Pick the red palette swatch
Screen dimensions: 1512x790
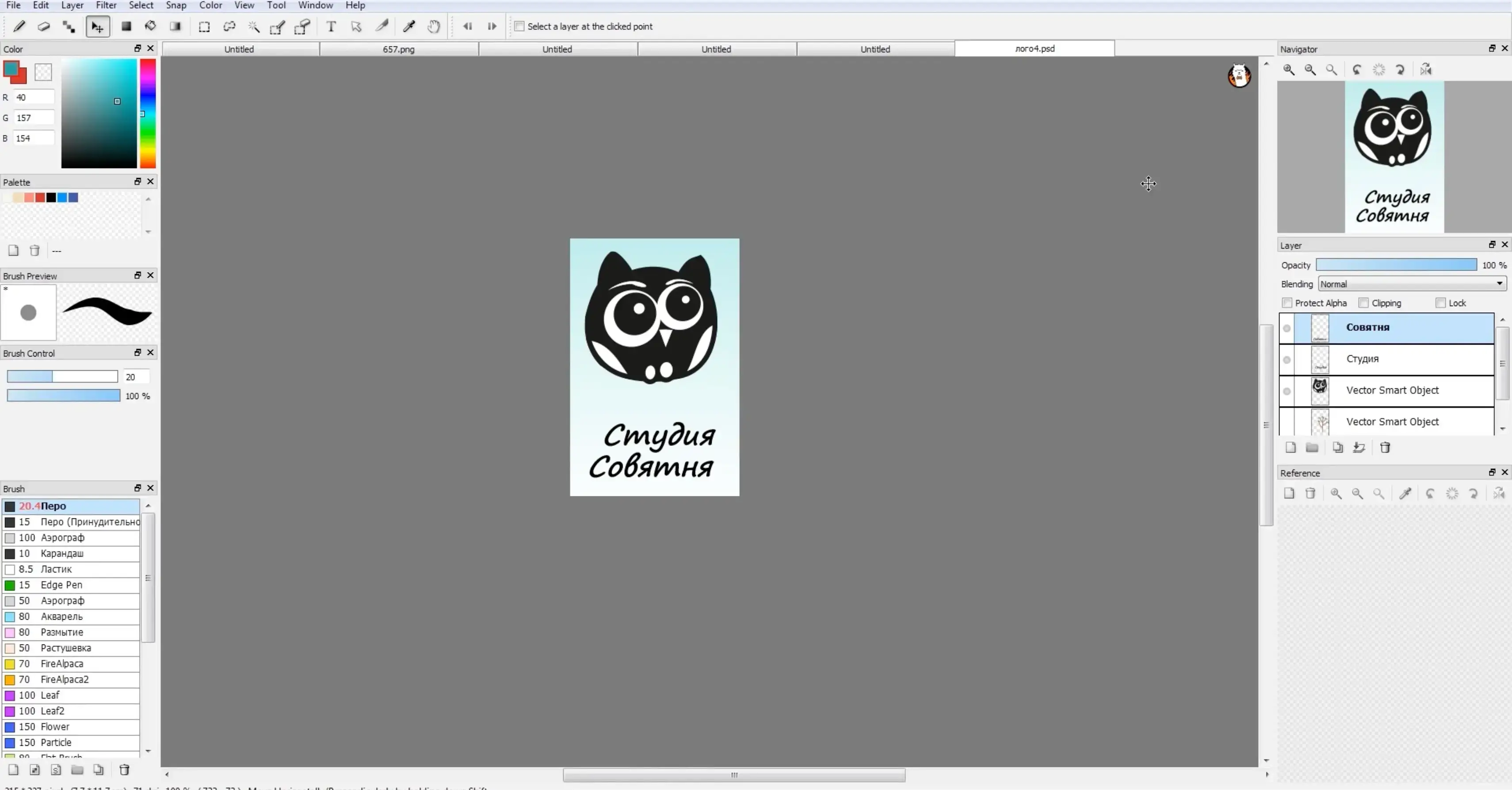(40, 198)
